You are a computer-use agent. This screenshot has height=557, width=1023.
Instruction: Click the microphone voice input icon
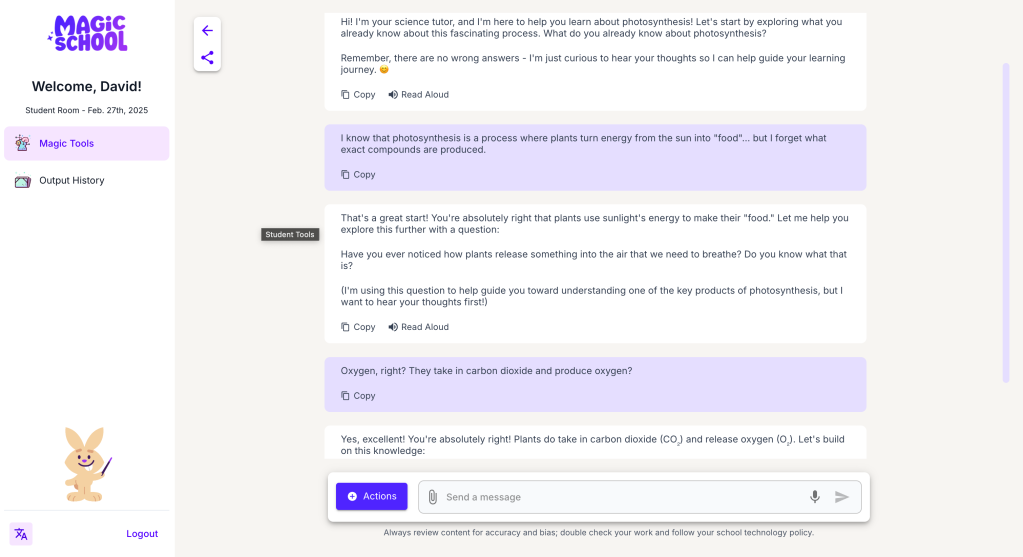coord(815,497)
